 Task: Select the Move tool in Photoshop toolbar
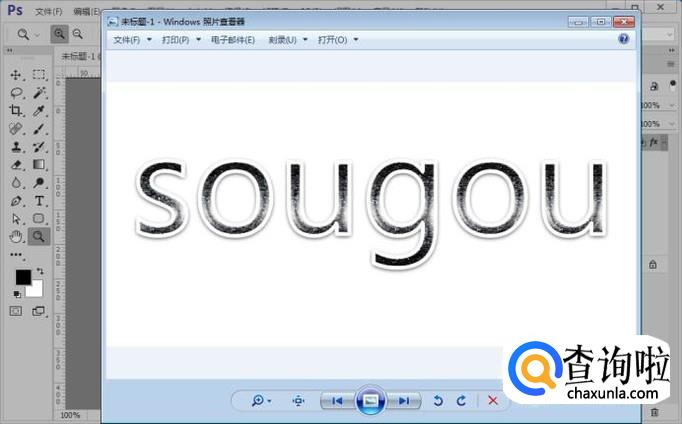pyautogui.click(x=16, y=75)
